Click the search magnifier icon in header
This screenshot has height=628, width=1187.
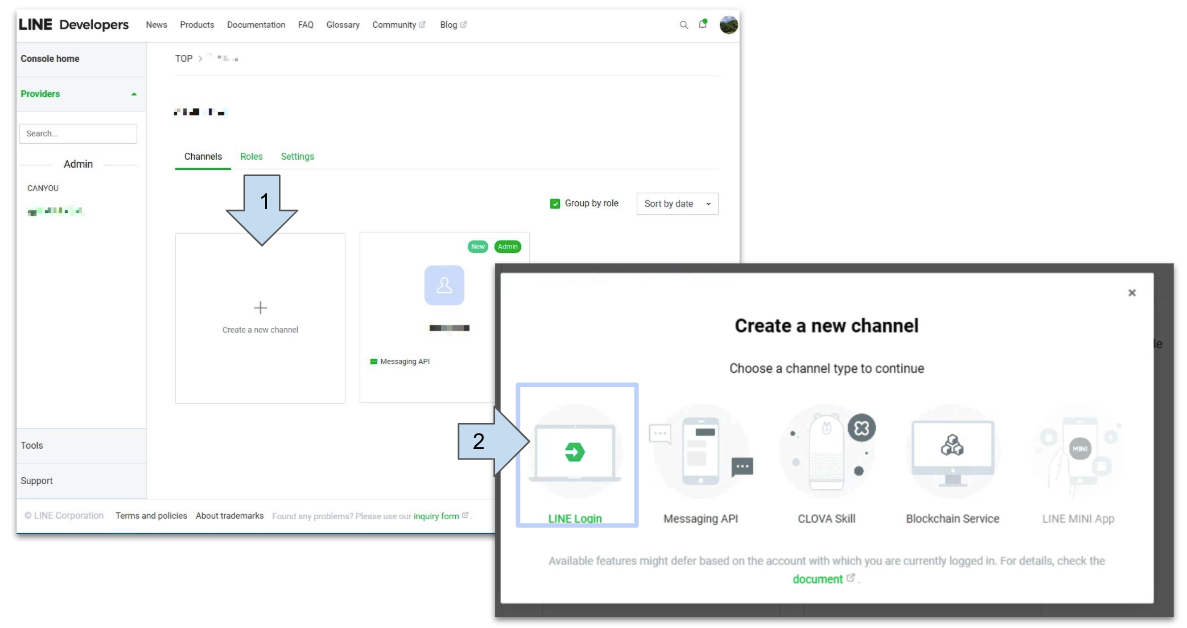(684, 25)
